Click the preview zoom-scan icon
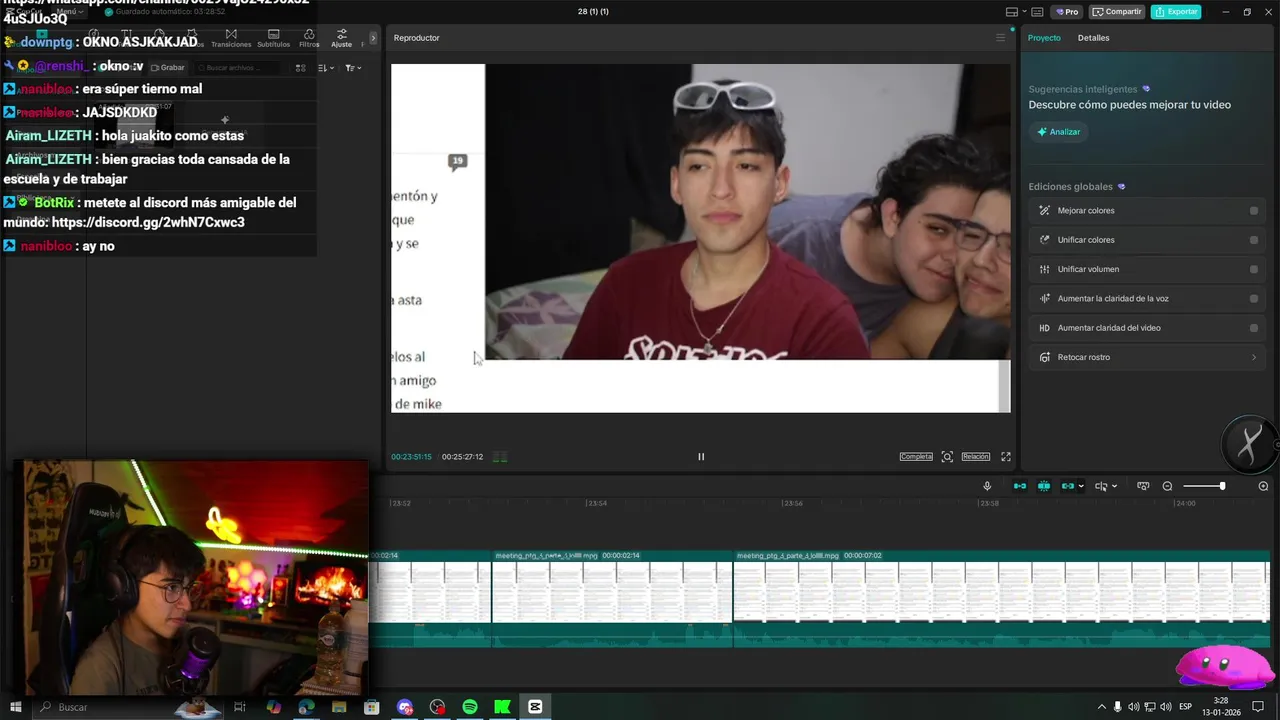 point(947,457)
